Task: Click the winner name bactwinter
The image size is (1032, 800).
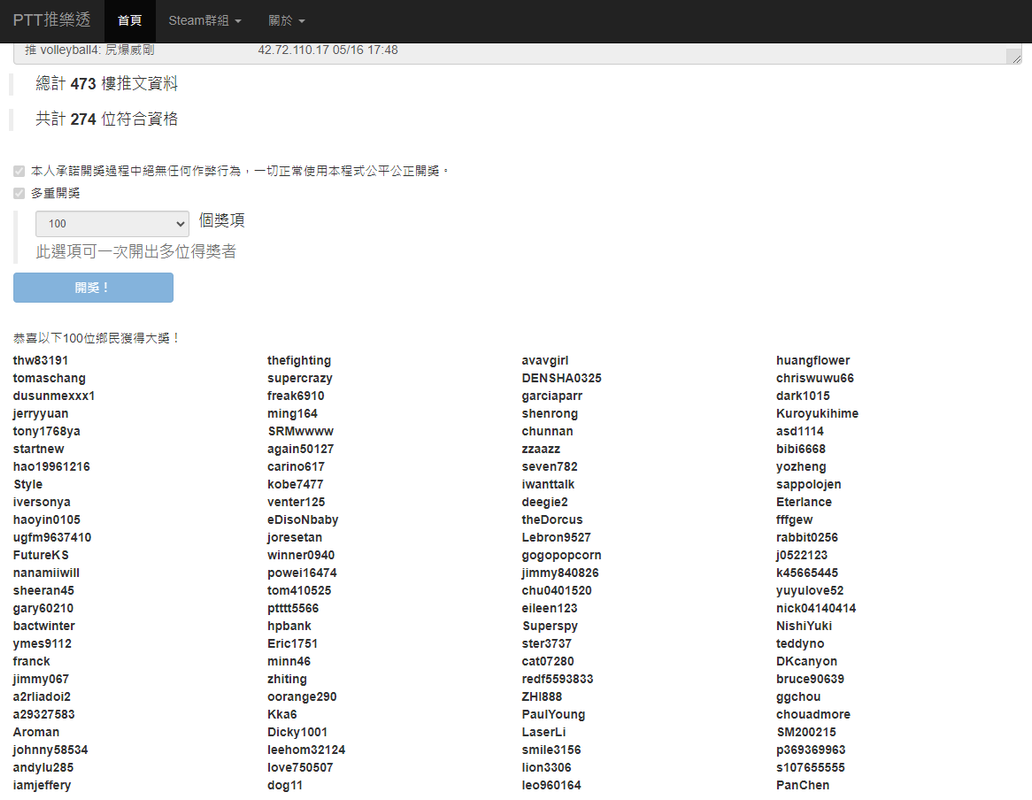Action: (44, 626)
